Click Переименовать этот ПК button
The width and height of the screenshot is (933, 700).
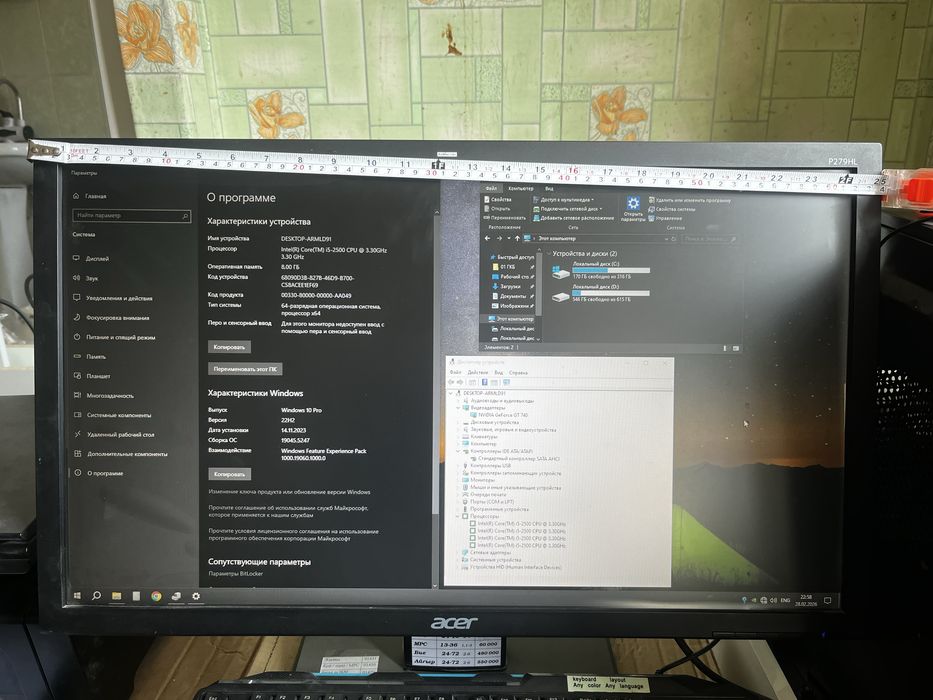pyautogui.click(x=245, y=369)
